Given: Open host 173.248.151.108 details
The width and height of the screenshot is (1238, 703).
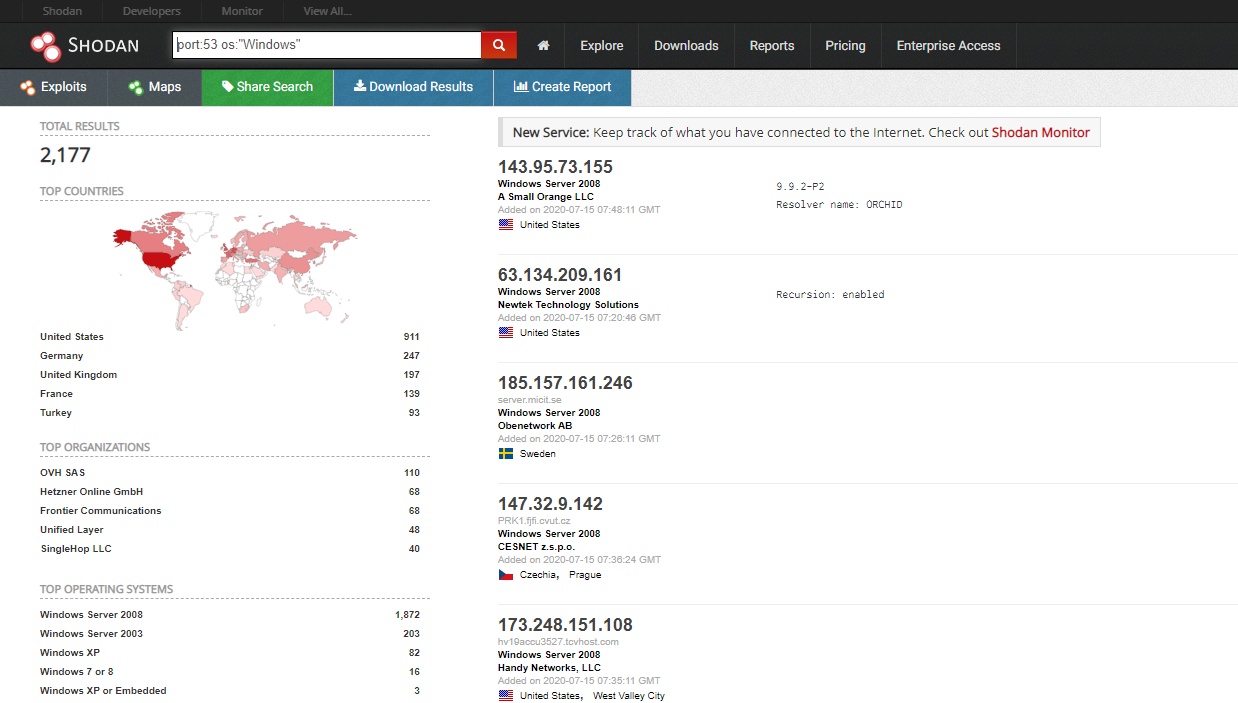Looking at the screenshot, I should tap(565, 625).
